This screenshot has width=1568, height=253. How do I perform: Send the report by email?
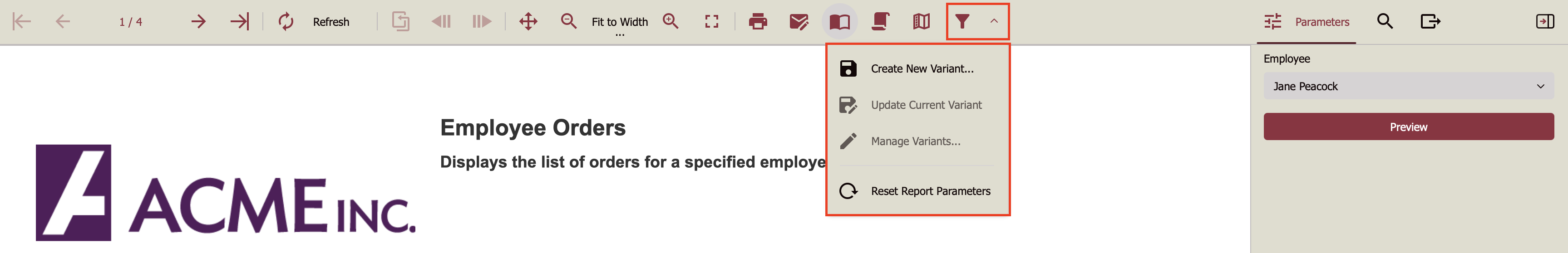799,22
